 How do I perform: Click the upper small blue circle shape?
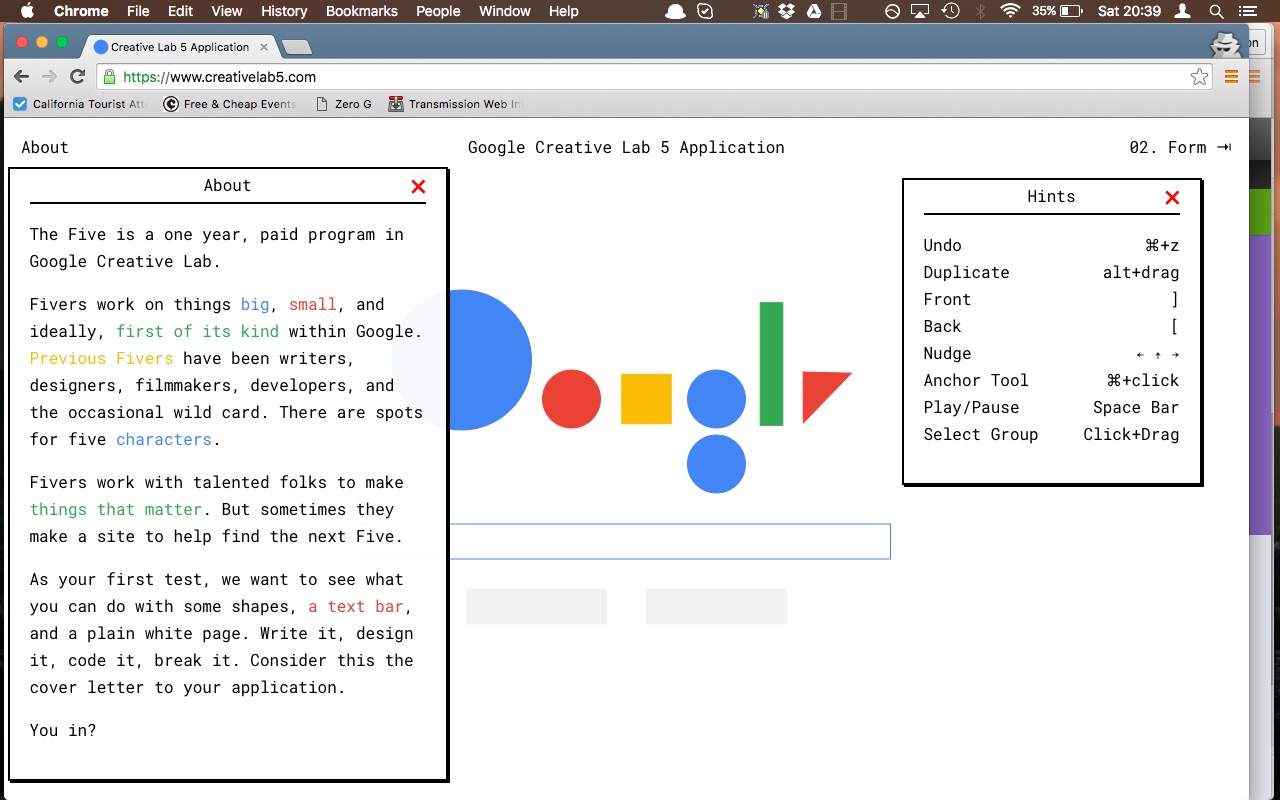point(716,399)
